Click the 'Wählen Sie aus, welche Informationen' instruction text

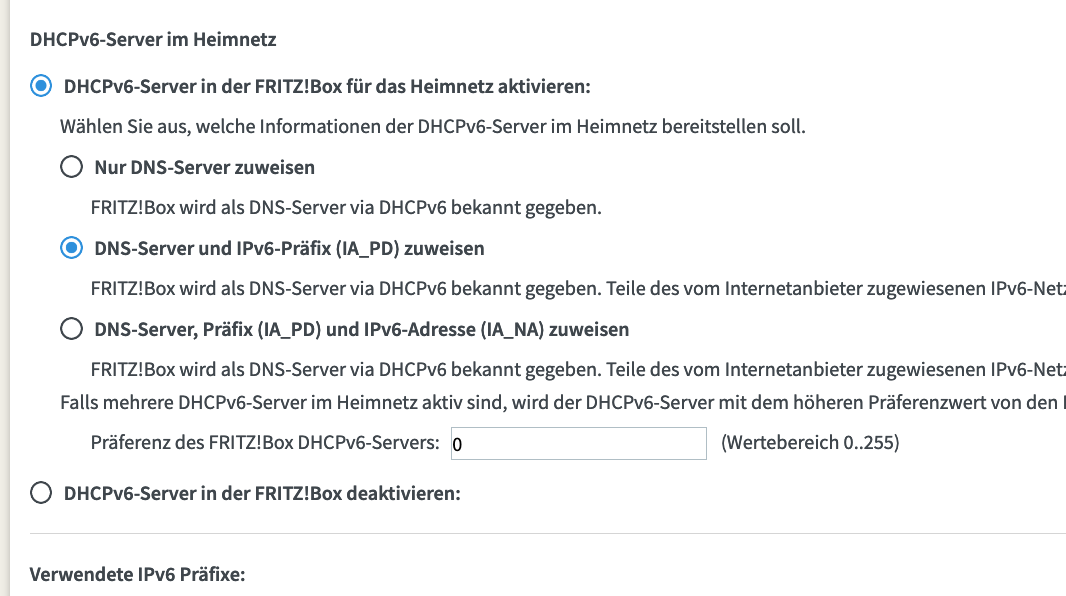click(x=432, y=126)
